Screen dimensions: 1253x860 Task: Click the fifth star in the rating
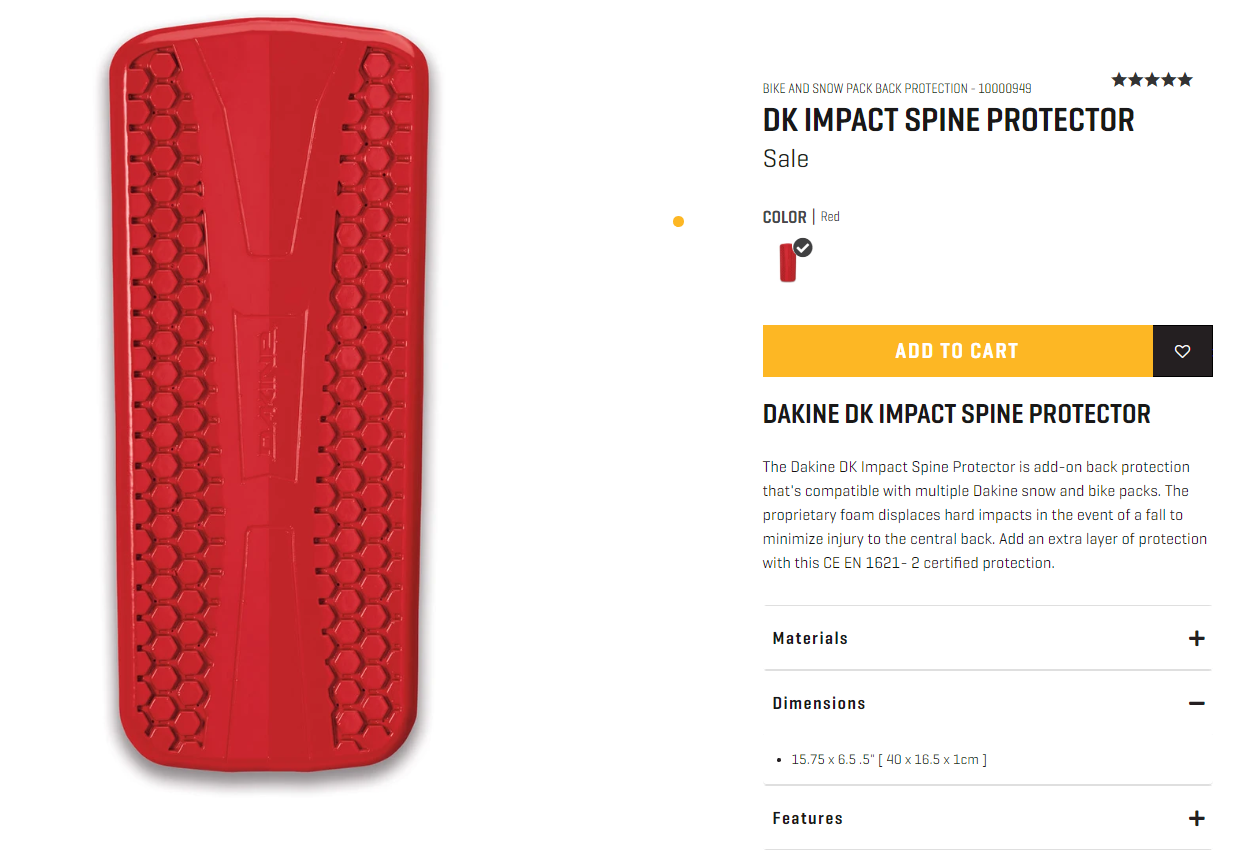click(1185, 80)
